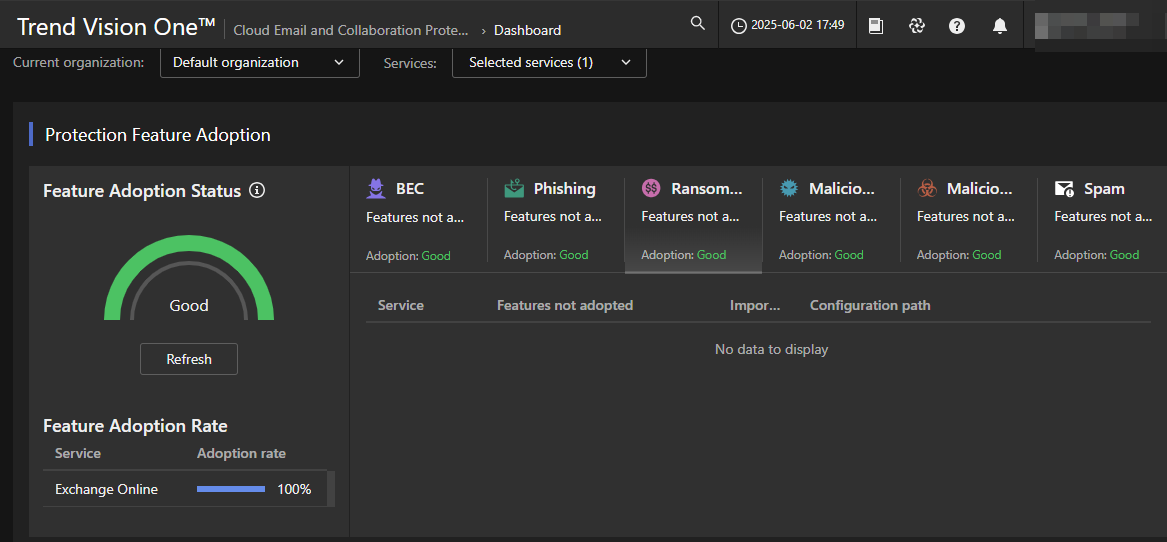
Task: Select the Ransomware tab
Action: pos(693,220)
